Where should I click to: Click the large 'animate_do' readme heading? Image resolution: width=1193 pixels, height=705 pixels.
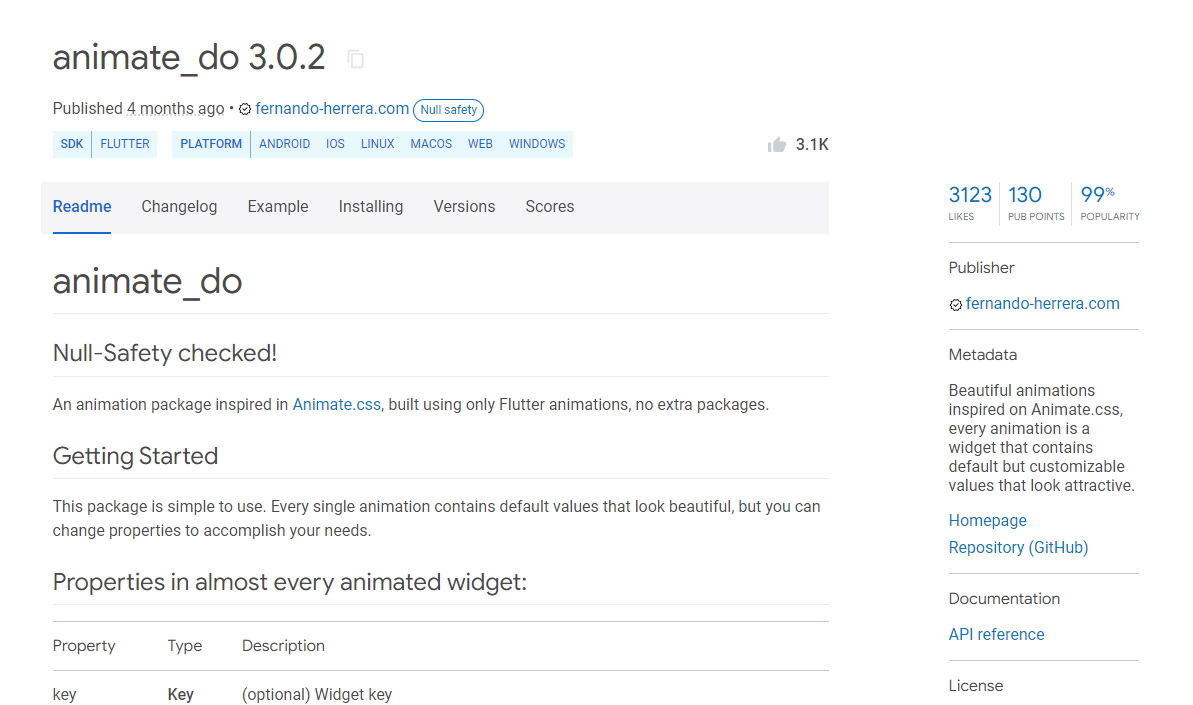(147, 281)
